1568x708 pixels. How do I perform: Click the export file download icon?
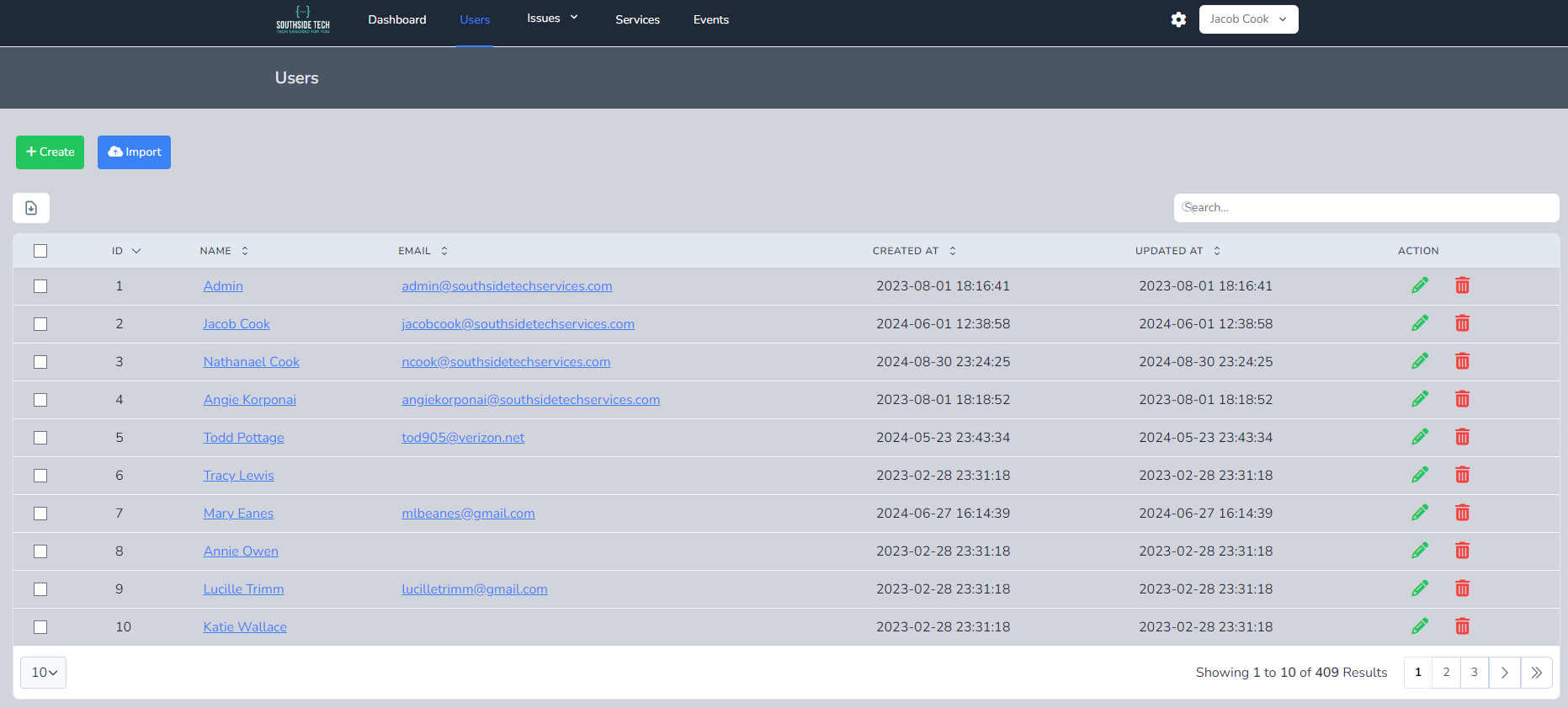(31, 208)
